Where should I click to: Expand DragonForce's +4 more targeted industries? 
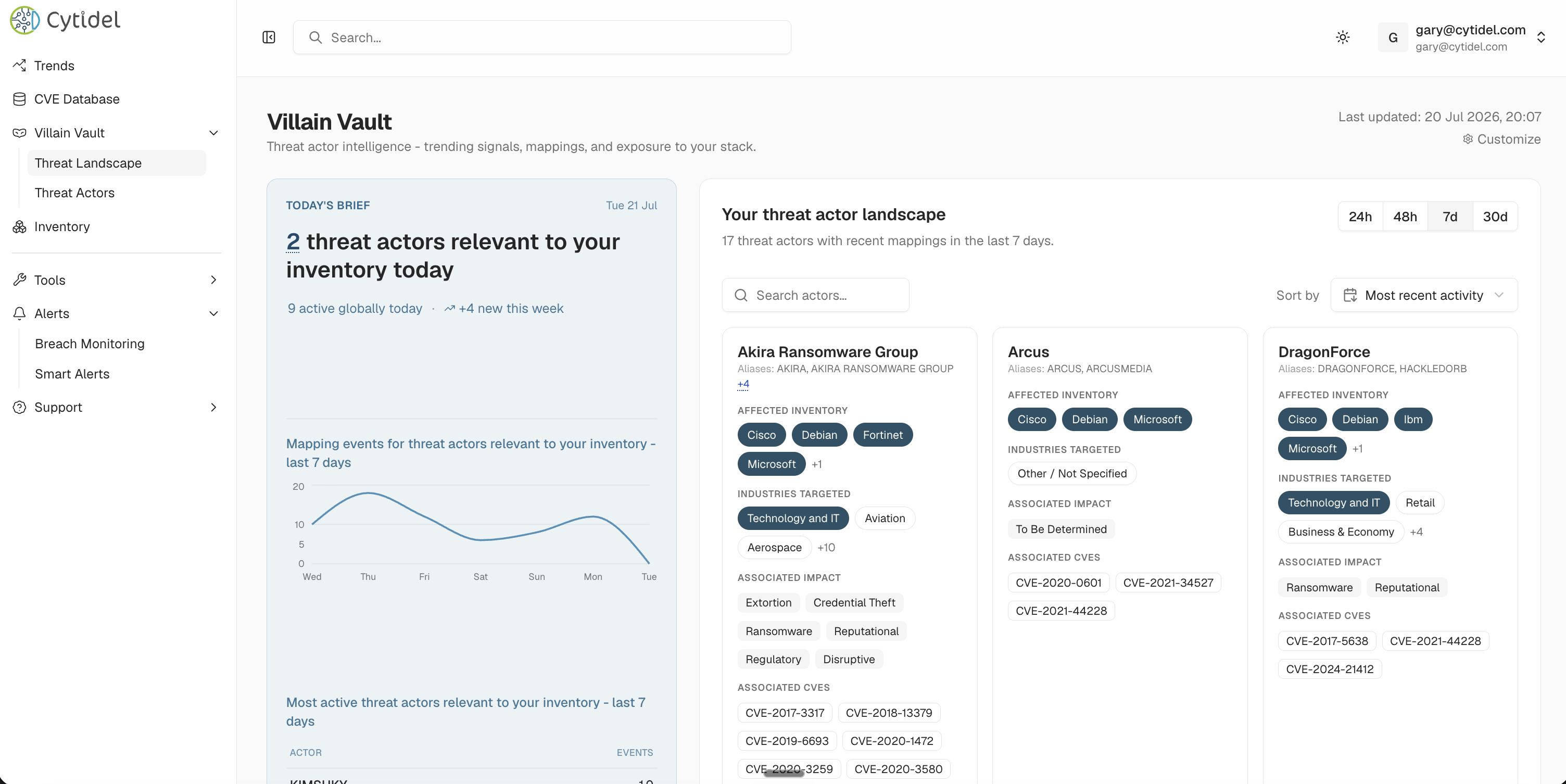click(1417, 532)
